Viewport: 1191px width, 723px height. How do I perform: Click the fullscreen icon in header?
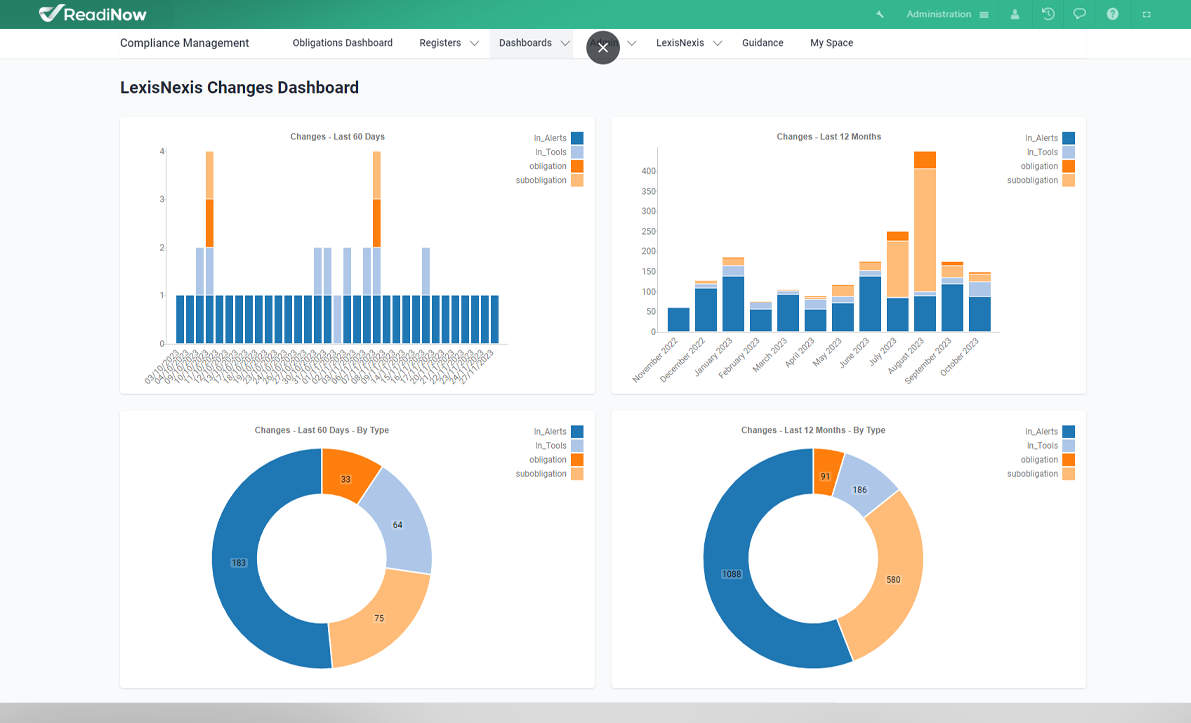tap(1147, 14)
